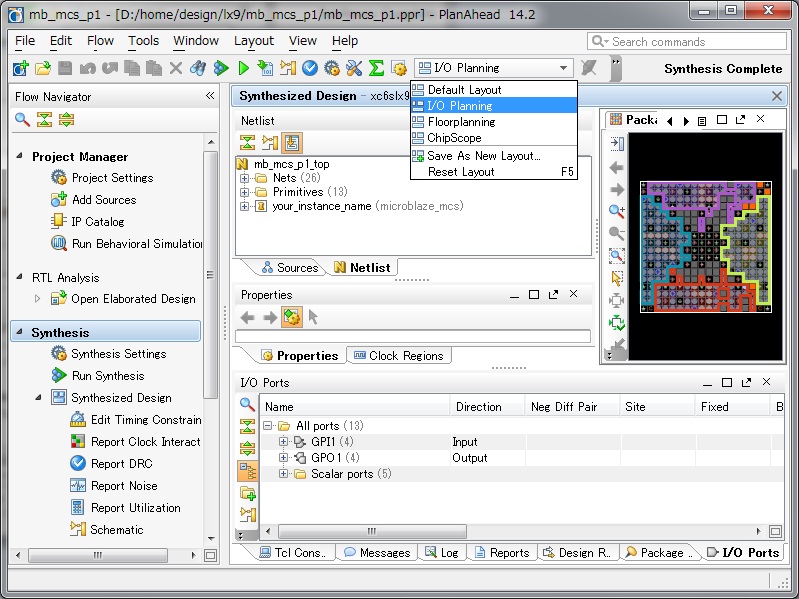Click Synthesis Settings link

(x=119, y=353)
